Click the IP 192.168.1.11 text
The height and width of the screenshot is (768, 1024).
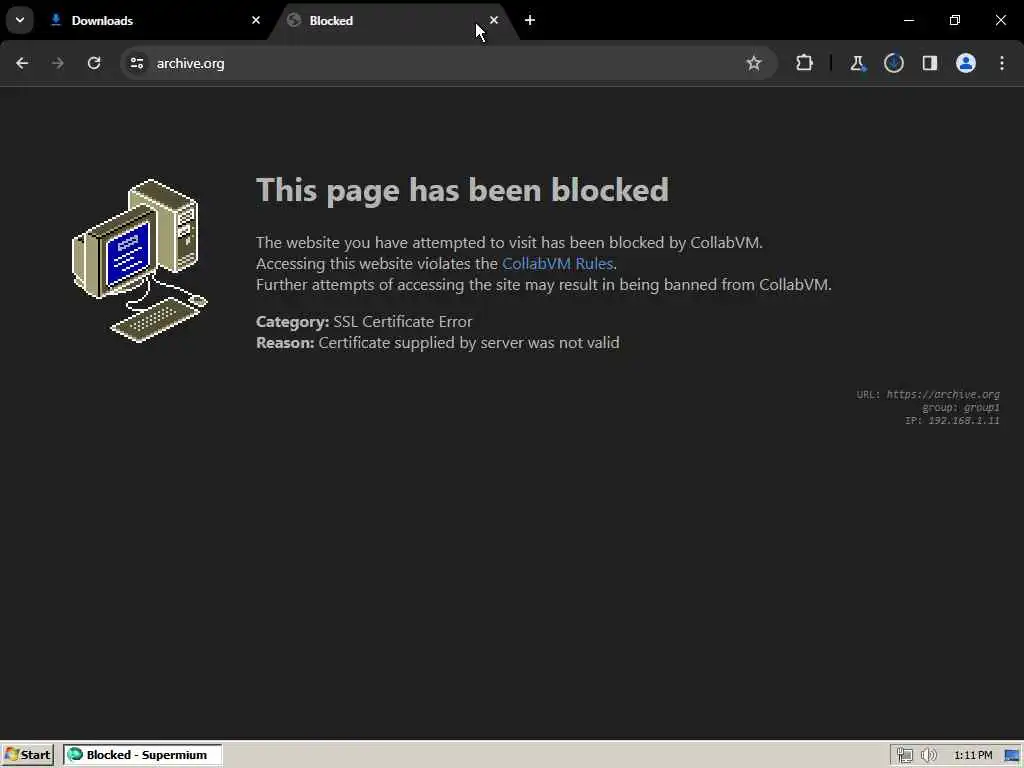coord(952,421)
